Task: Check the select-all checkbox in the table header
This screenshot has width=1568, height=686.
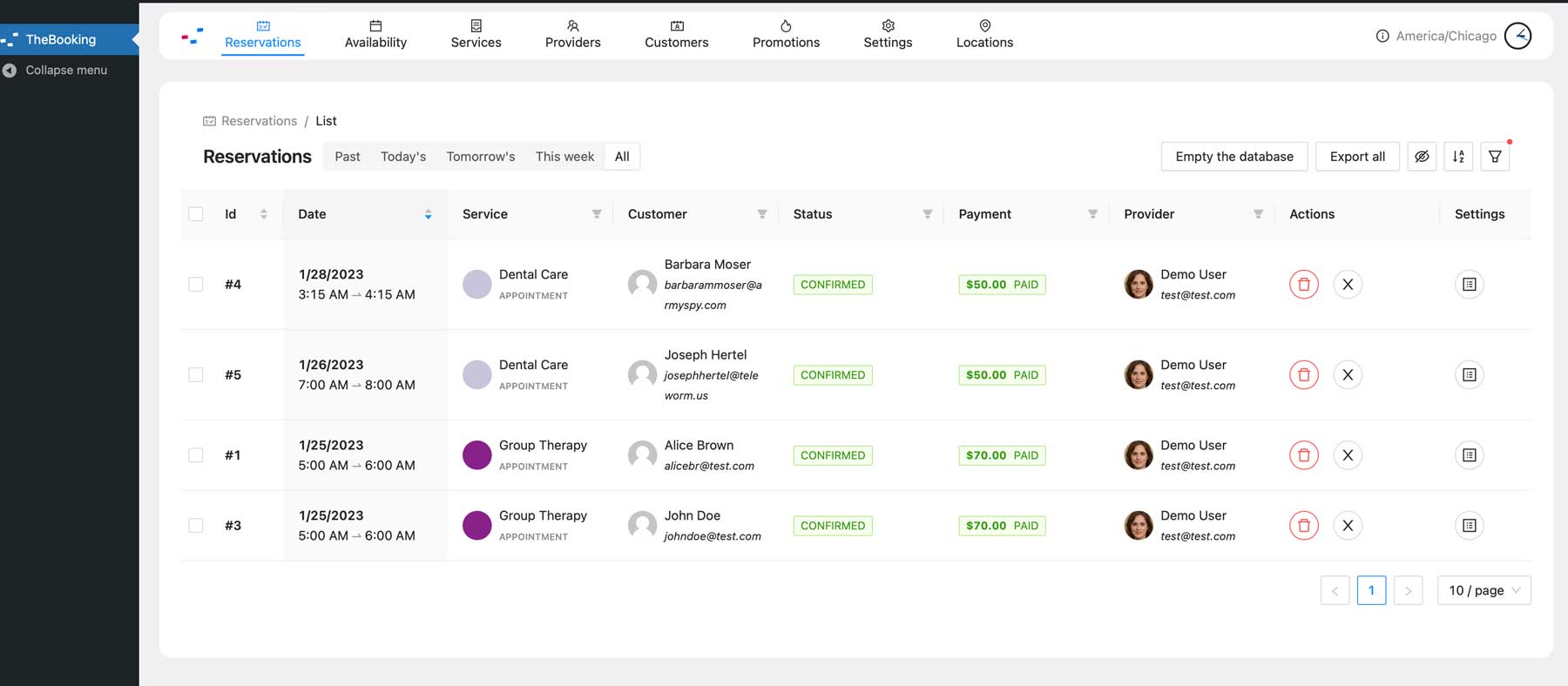Action: 196,214
